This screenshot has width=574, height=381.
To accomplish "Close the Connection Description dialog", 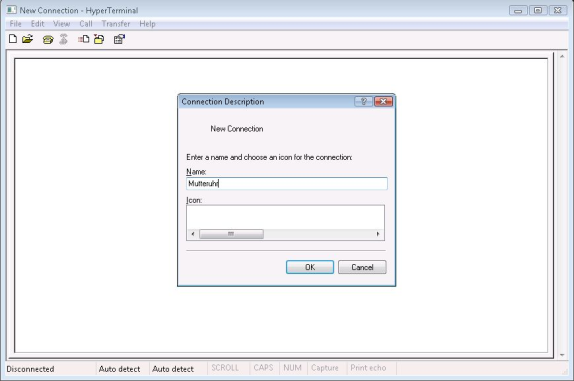I will click(383, 101).
